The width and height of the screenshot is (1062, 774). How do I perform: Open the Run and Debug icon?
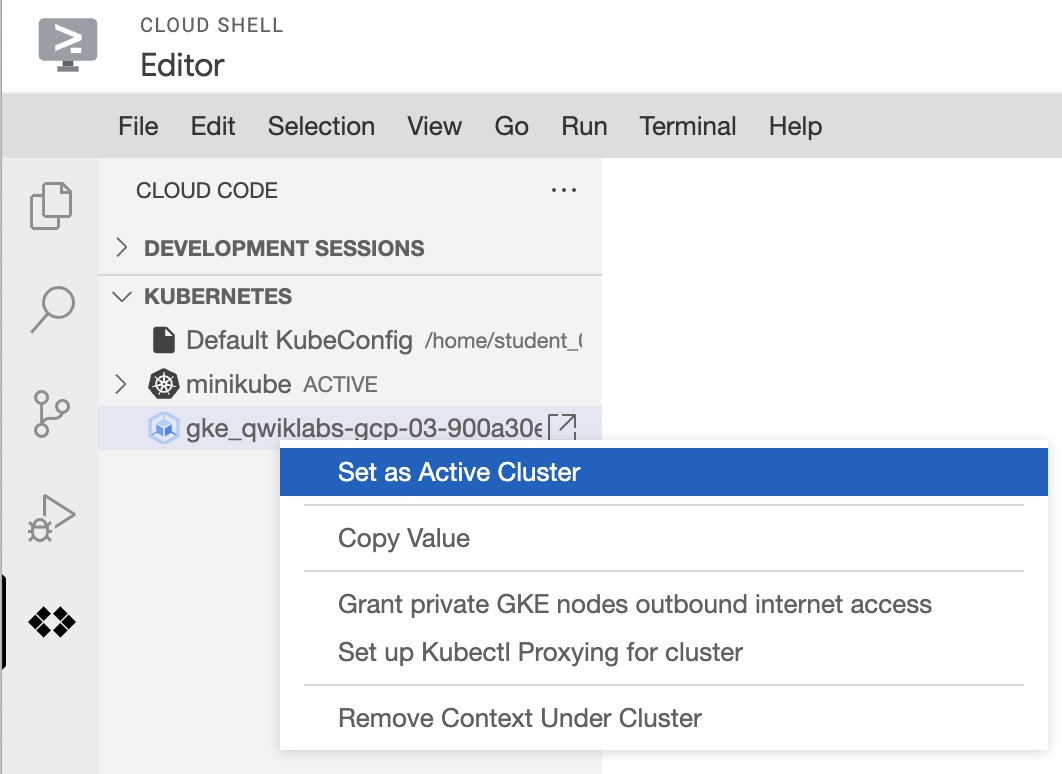[x=51, y=517]
